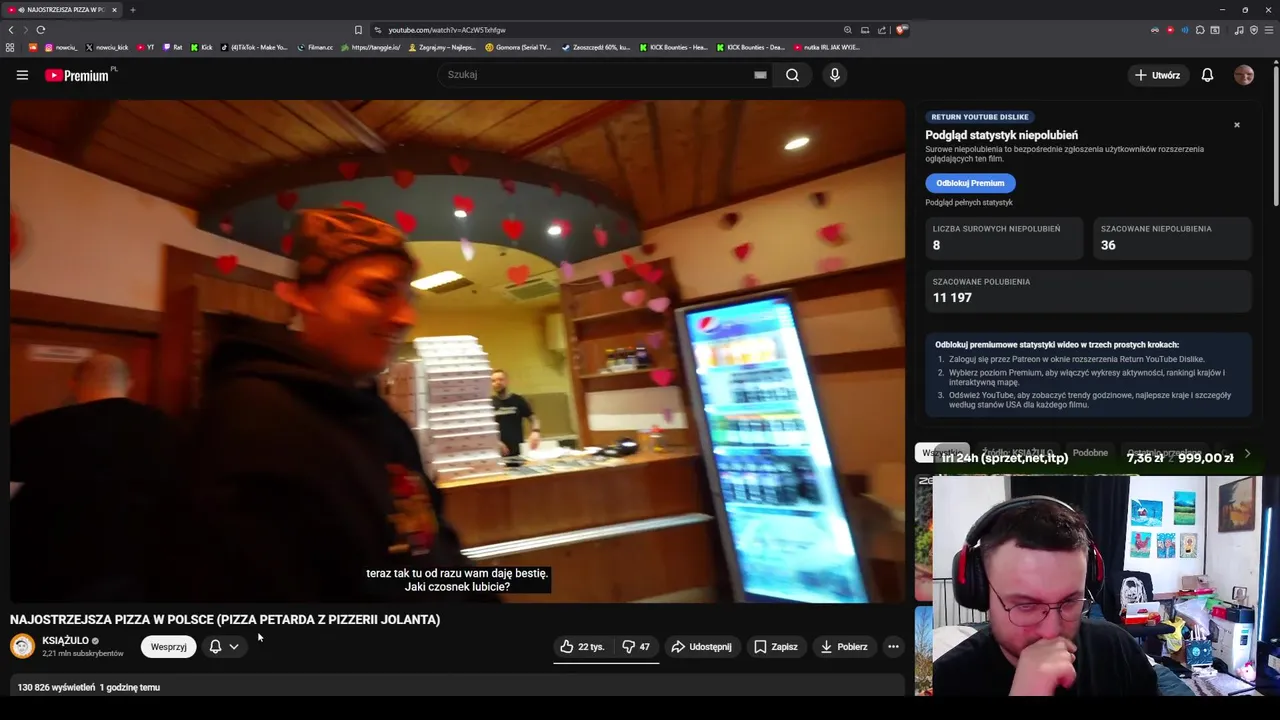
Task: Open the nowciu_ Instagram bookmark
Action: (61, 47)
